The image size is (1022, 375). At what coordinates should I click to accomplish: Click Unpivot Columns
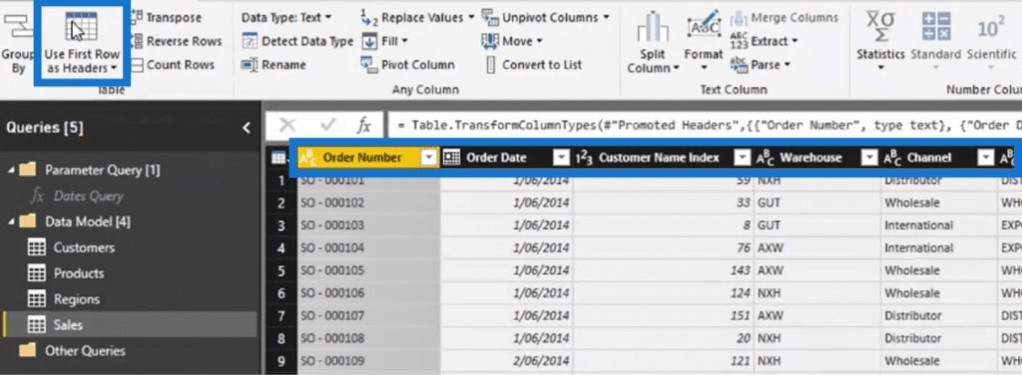[x=546, y=18]
